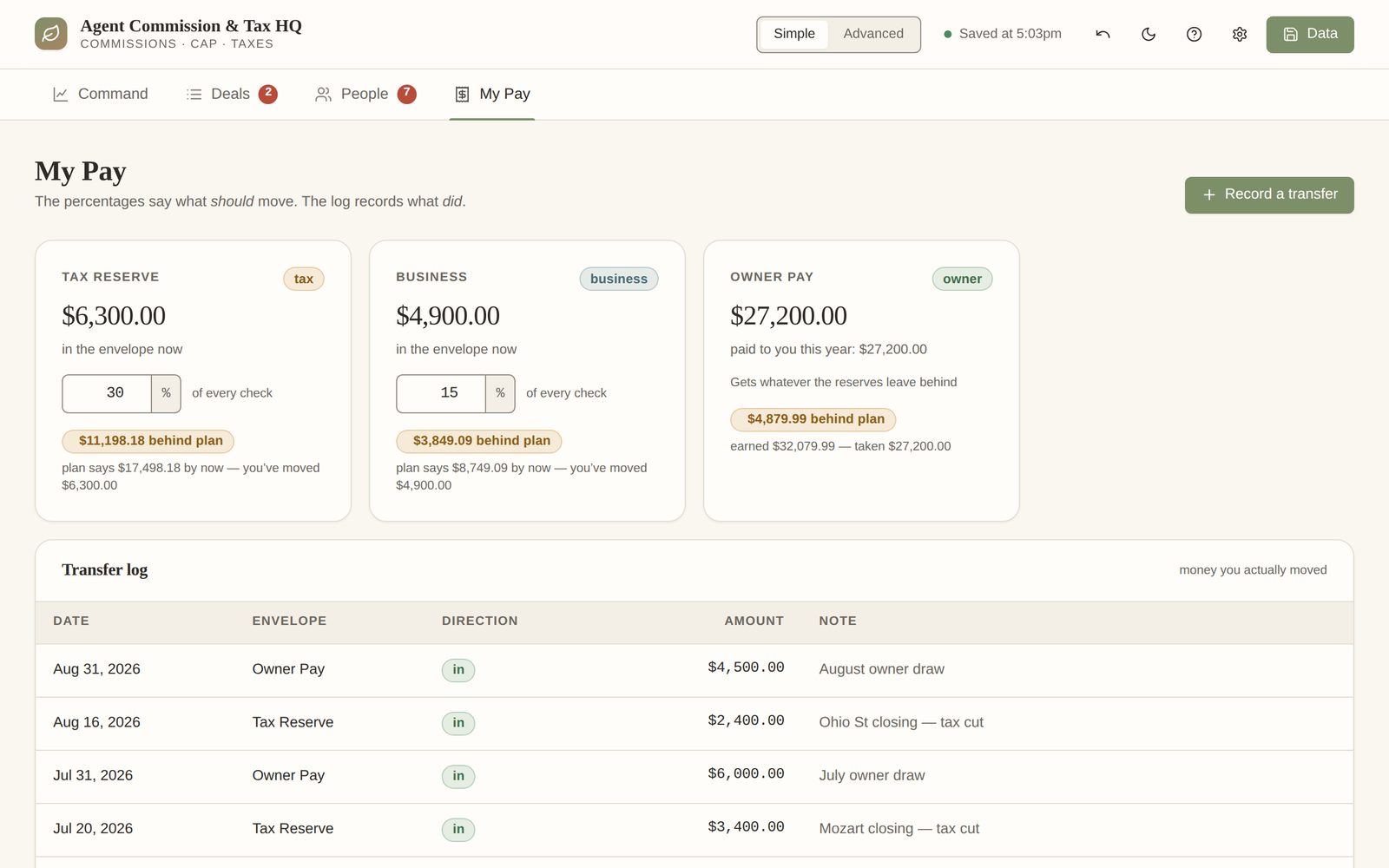Switch to Simple mode
Viewport: 1389px width, 868px height.
(794, 34)
